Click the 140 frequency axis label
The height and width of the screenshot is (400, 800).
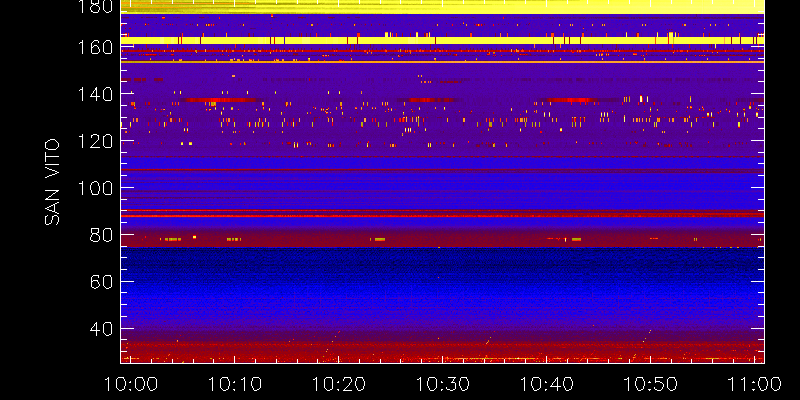click(94, 94)
